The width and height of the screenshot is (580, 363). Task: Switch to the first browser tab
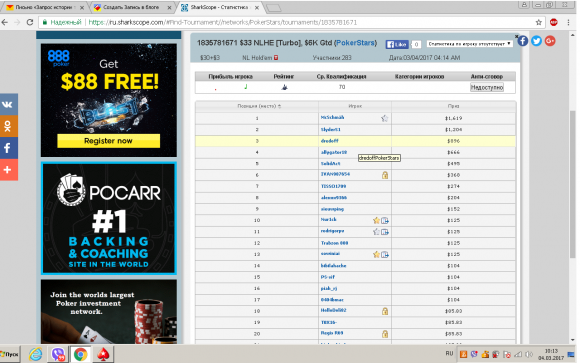[x=44, y=7]
